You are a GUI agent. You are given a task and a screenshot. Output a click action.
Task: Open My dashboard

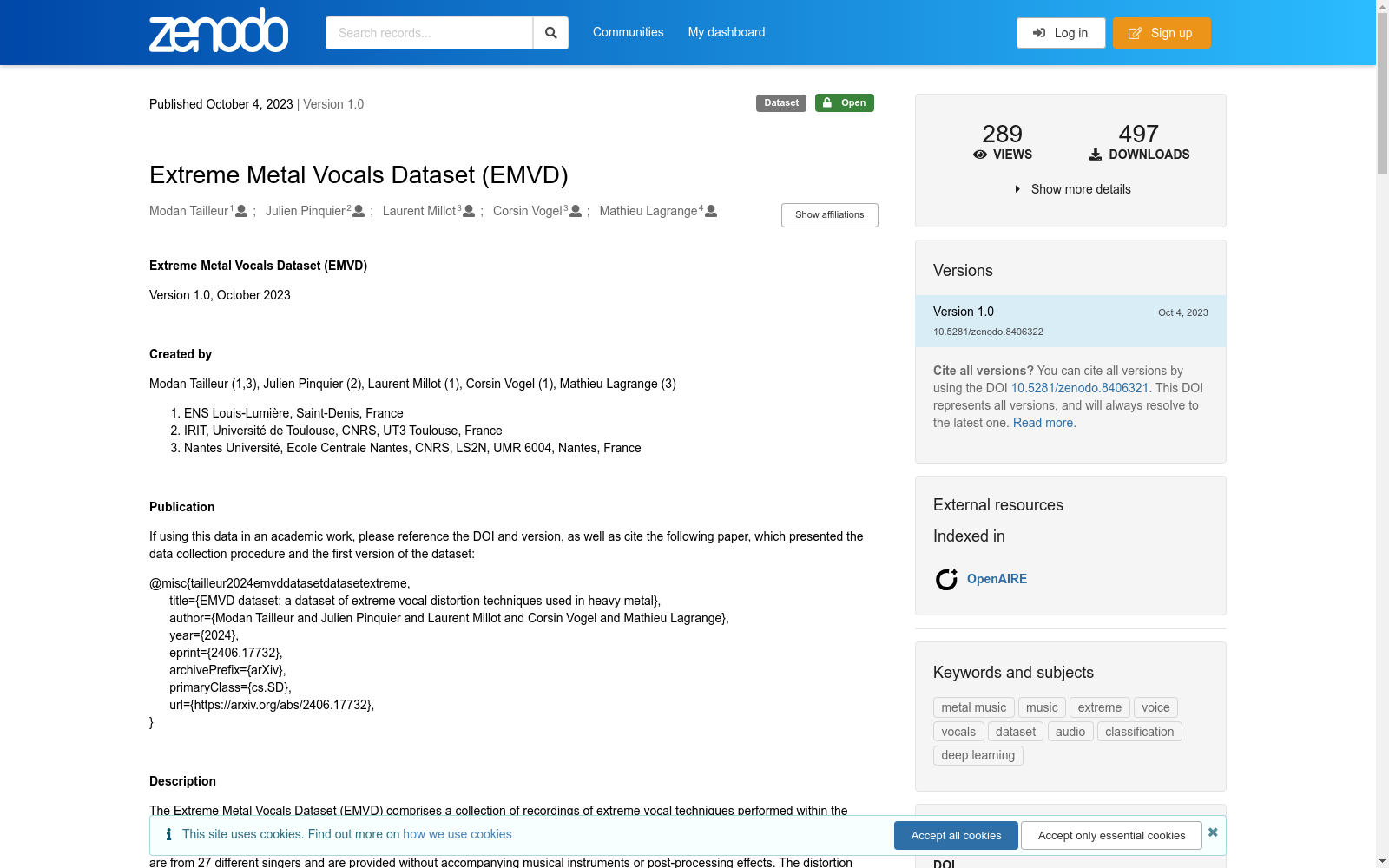(x=727, y=32)
